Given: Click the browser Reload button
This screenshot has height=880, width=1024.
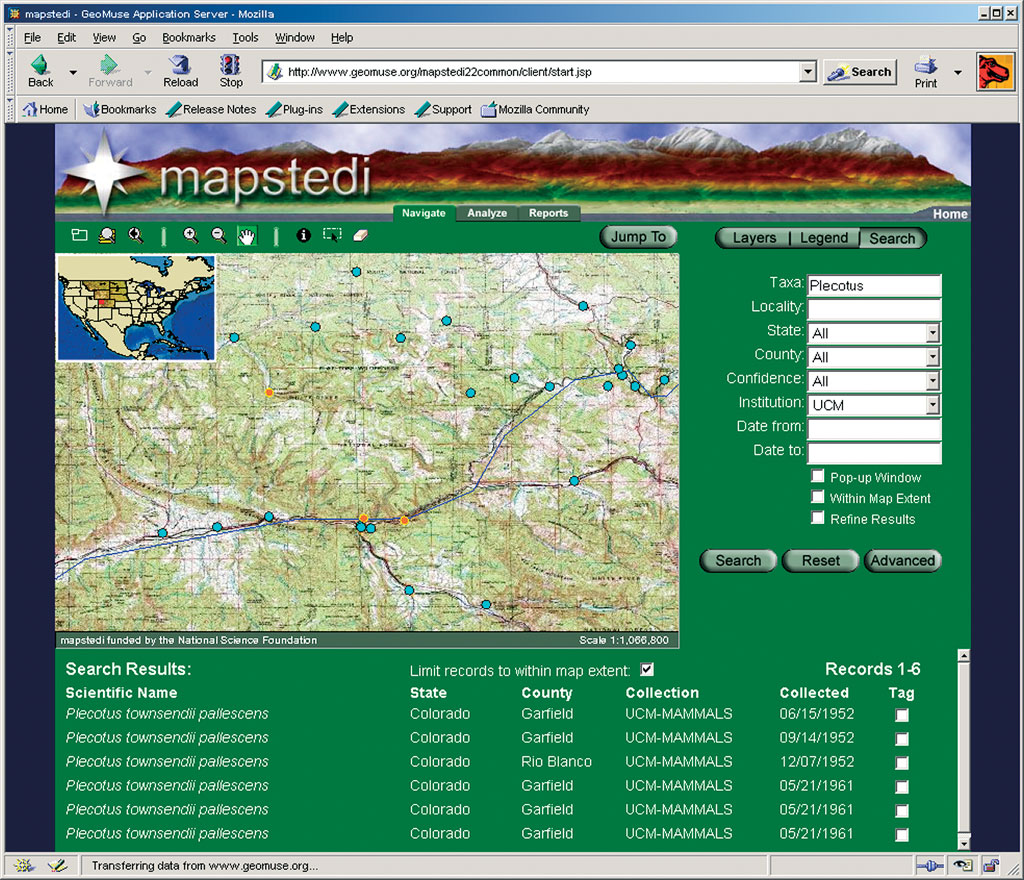Looking at the screenshot, I should [x=181, y=72].
